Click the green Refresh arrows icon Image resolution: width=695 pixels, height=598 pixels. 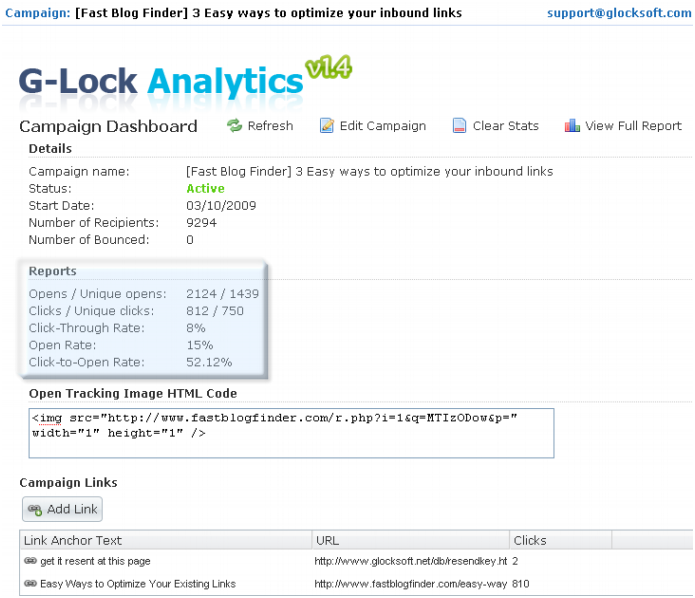click(234, 126)
